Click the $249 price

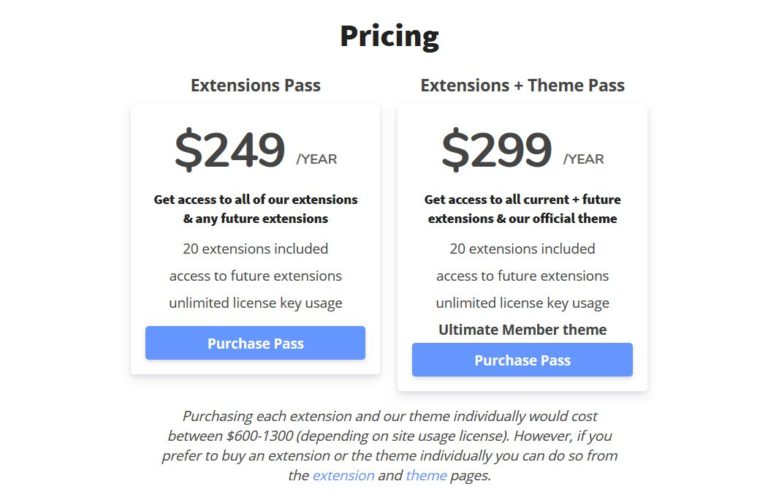pyautogui.click(x=230, y=151)
